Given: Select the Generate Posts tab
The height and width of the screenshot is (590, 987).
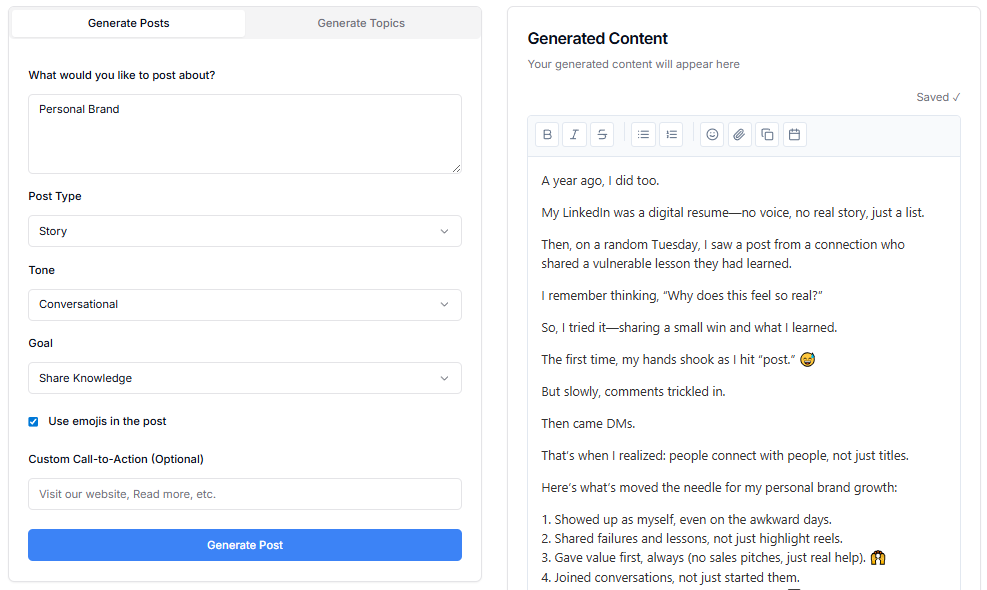Looking at the screenshot, I should [128, 23].
